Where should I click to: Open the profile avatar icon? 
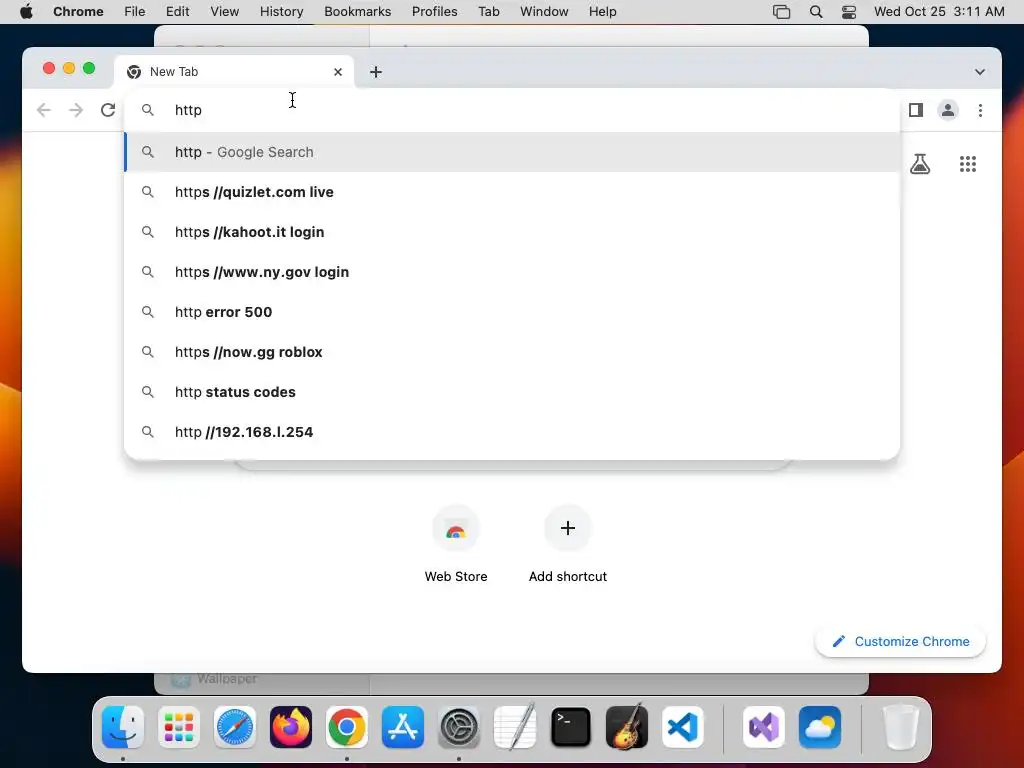(x=948, y=110)
